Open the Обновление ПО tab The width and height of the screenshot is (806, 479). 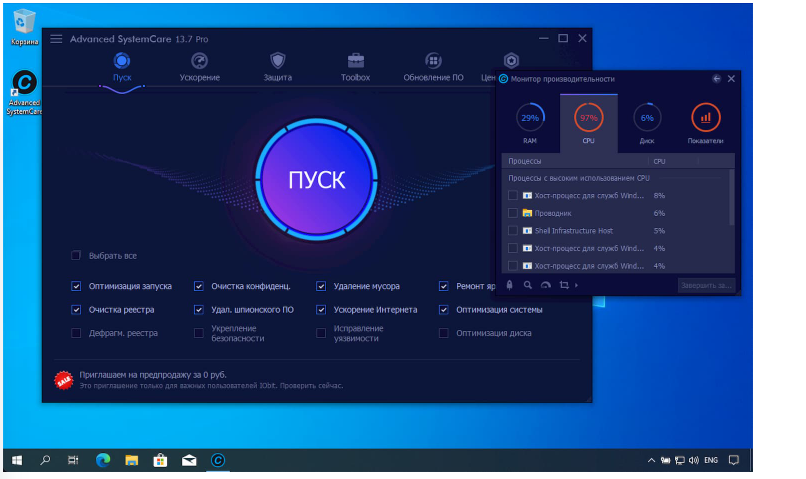[433, 67]
